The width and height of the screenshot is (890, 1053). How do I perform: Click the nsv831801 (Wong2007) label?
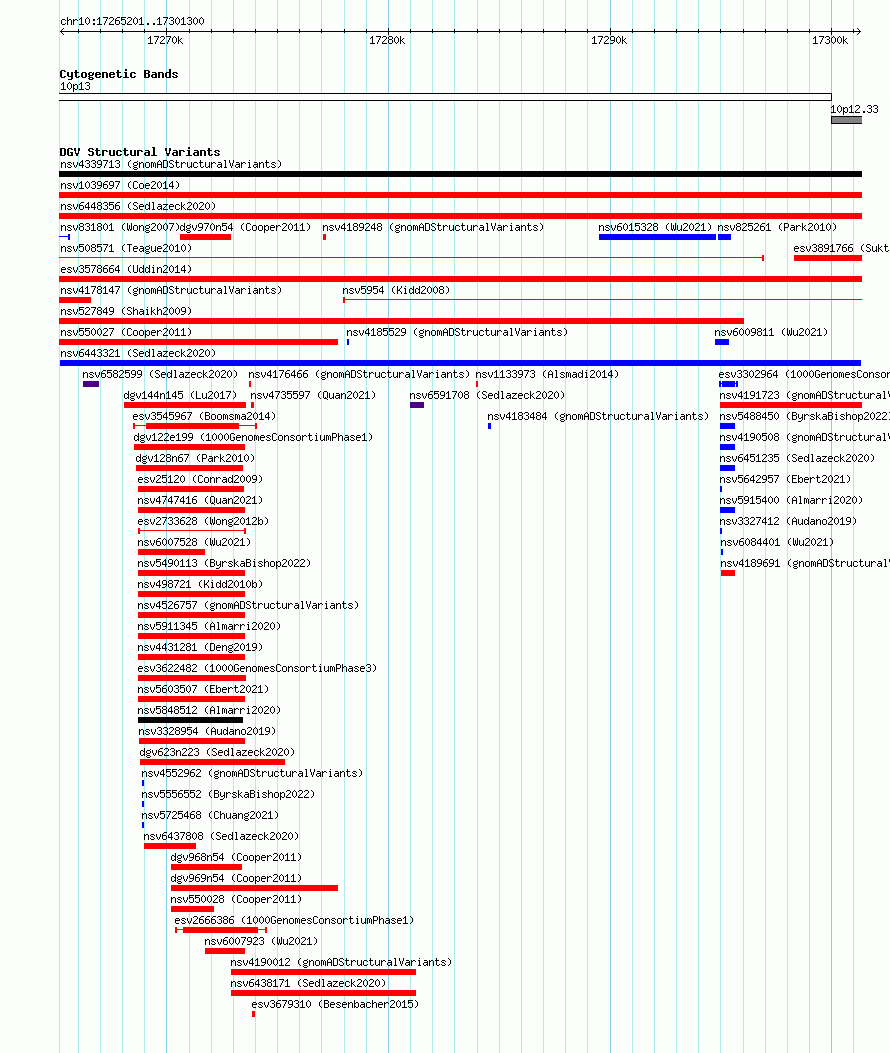(120, 228)
